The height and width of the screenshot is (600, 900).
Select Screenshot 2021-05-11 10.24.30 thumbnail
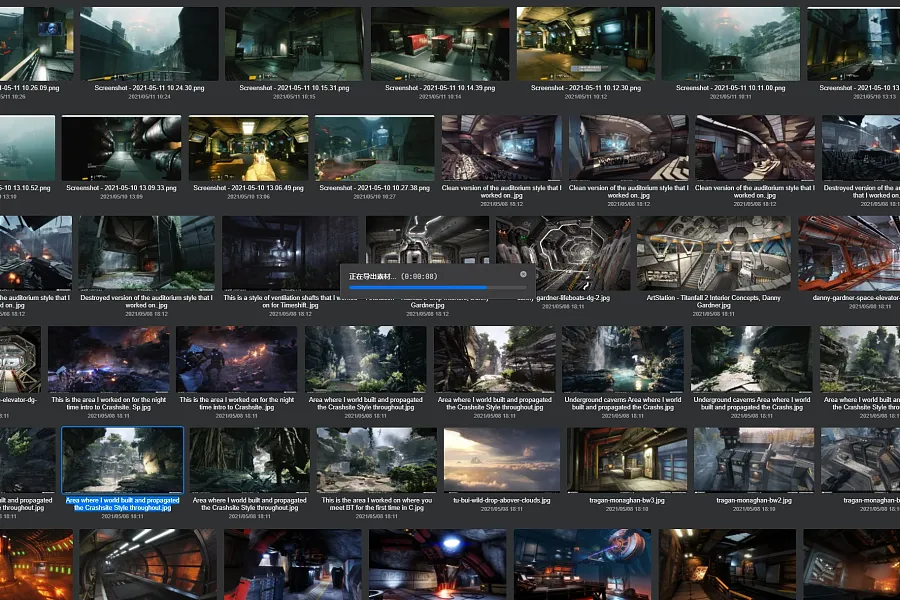tap(148, 44)
